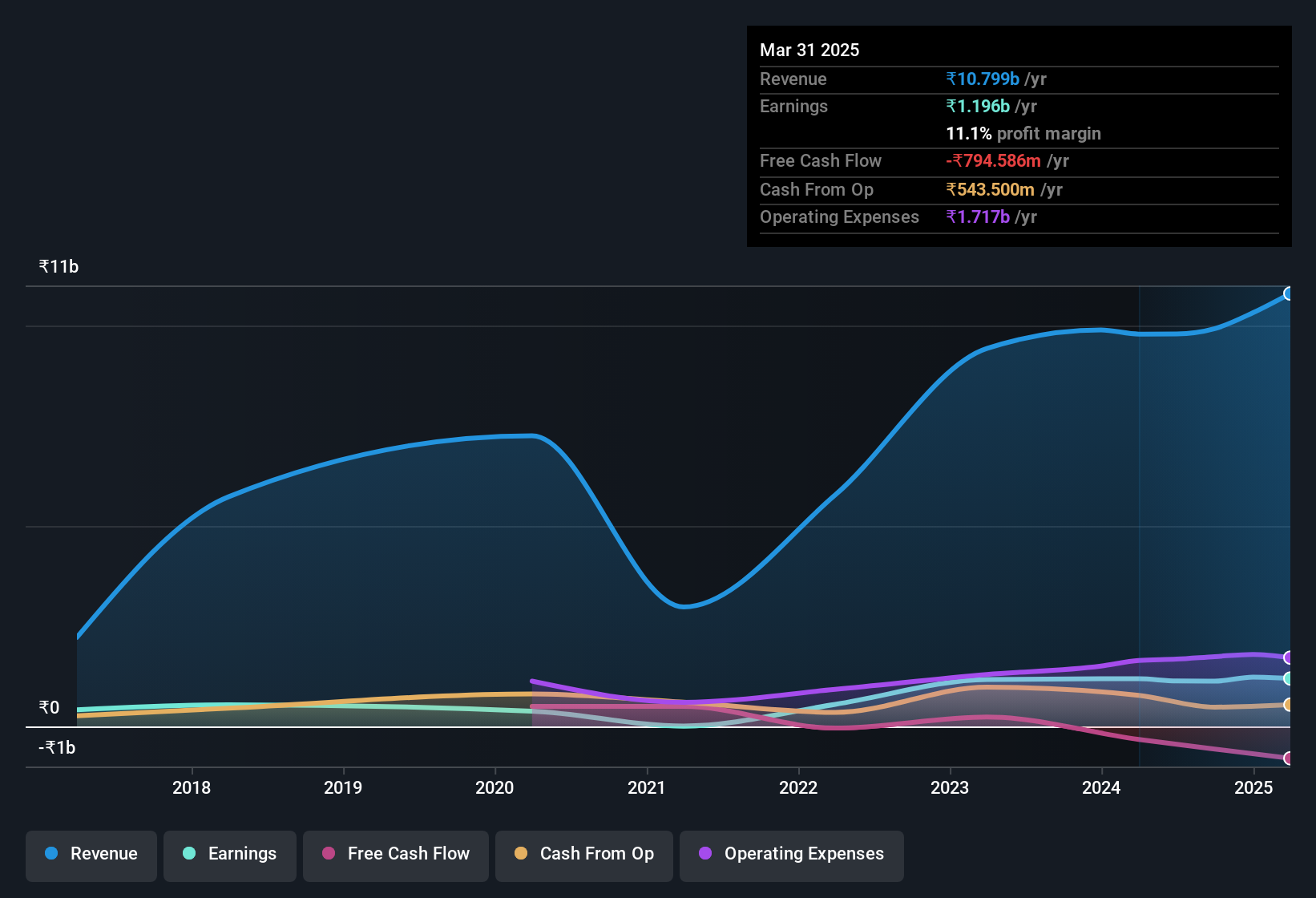
Task: Click the ₹543.500m cash from op value
Action: tap(990, 190)
